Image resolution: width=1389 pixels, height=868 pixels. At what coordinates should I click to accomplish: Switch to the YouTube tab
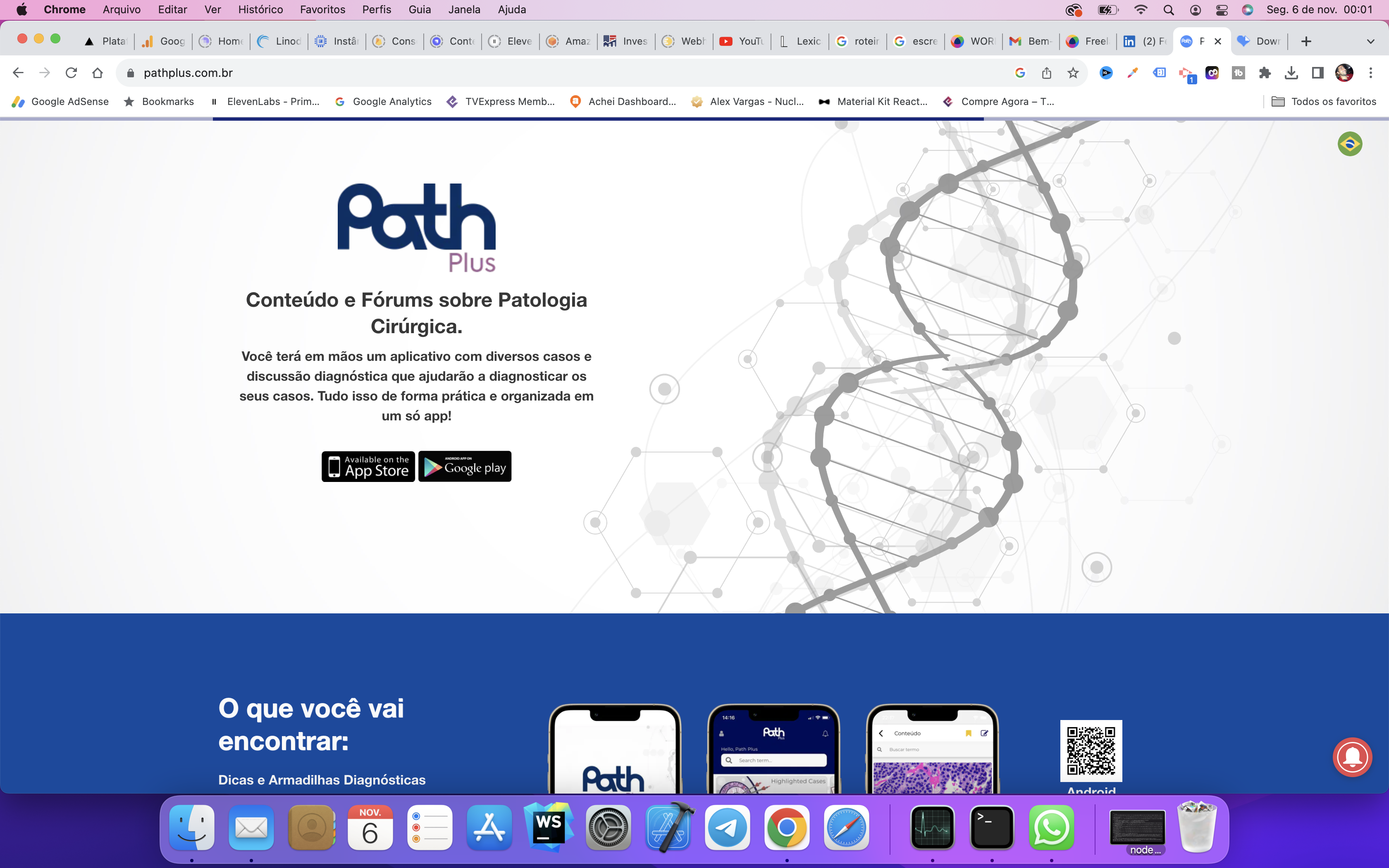(x=742, y=41)
